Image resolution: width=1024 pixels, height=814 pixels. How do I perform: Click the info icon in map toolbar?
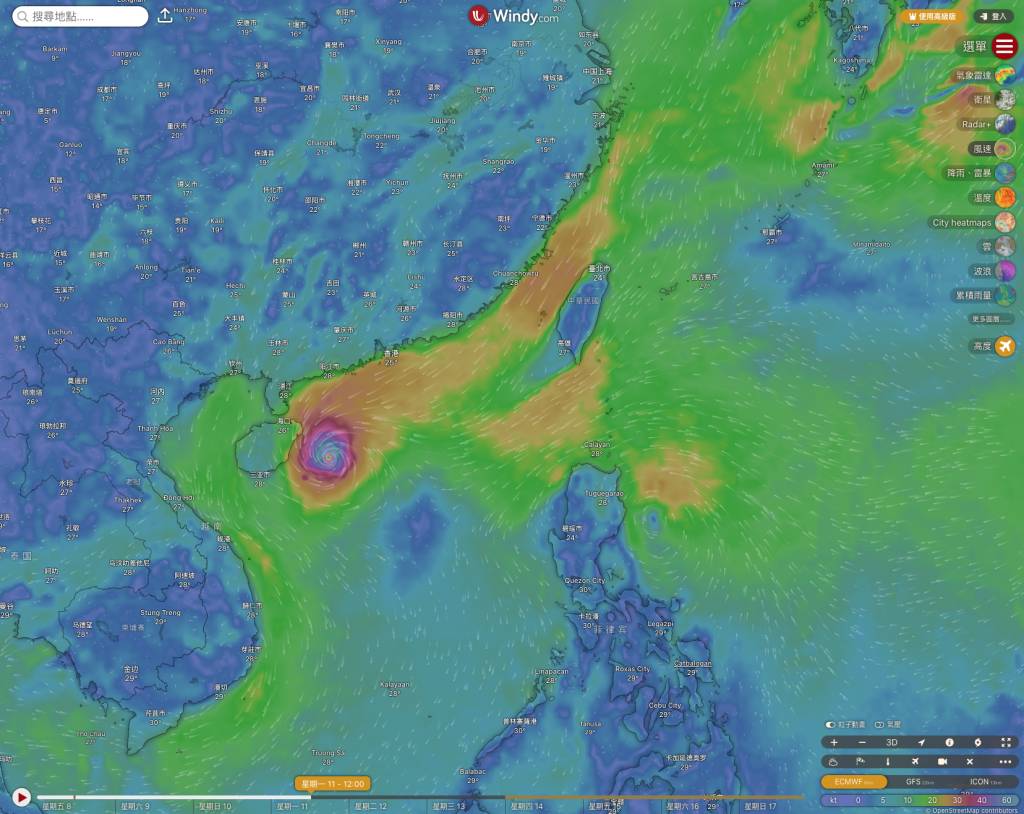coord(949,743)
